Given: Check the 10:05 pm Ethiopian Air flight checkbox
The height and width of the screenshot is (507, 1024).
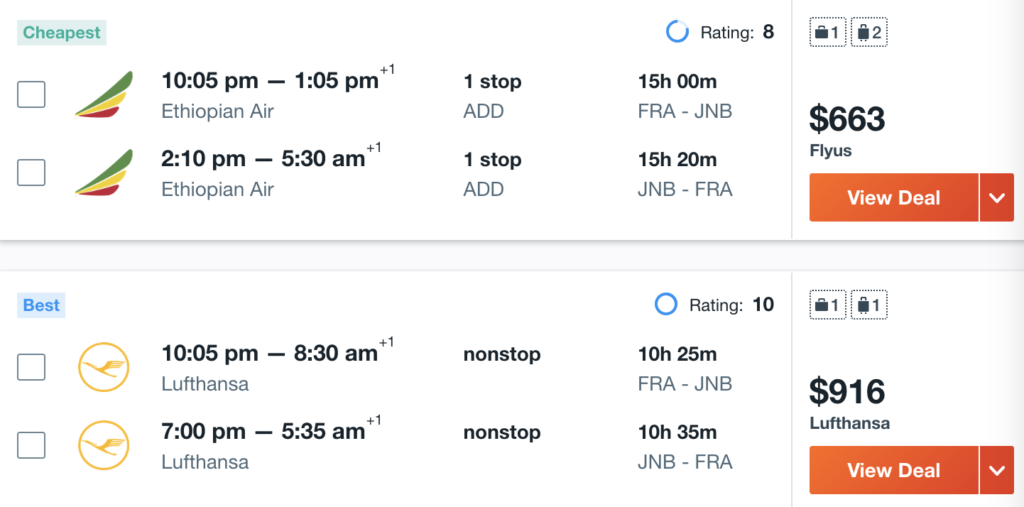Looking at the screenshot, I should click(x=31, y=95).
